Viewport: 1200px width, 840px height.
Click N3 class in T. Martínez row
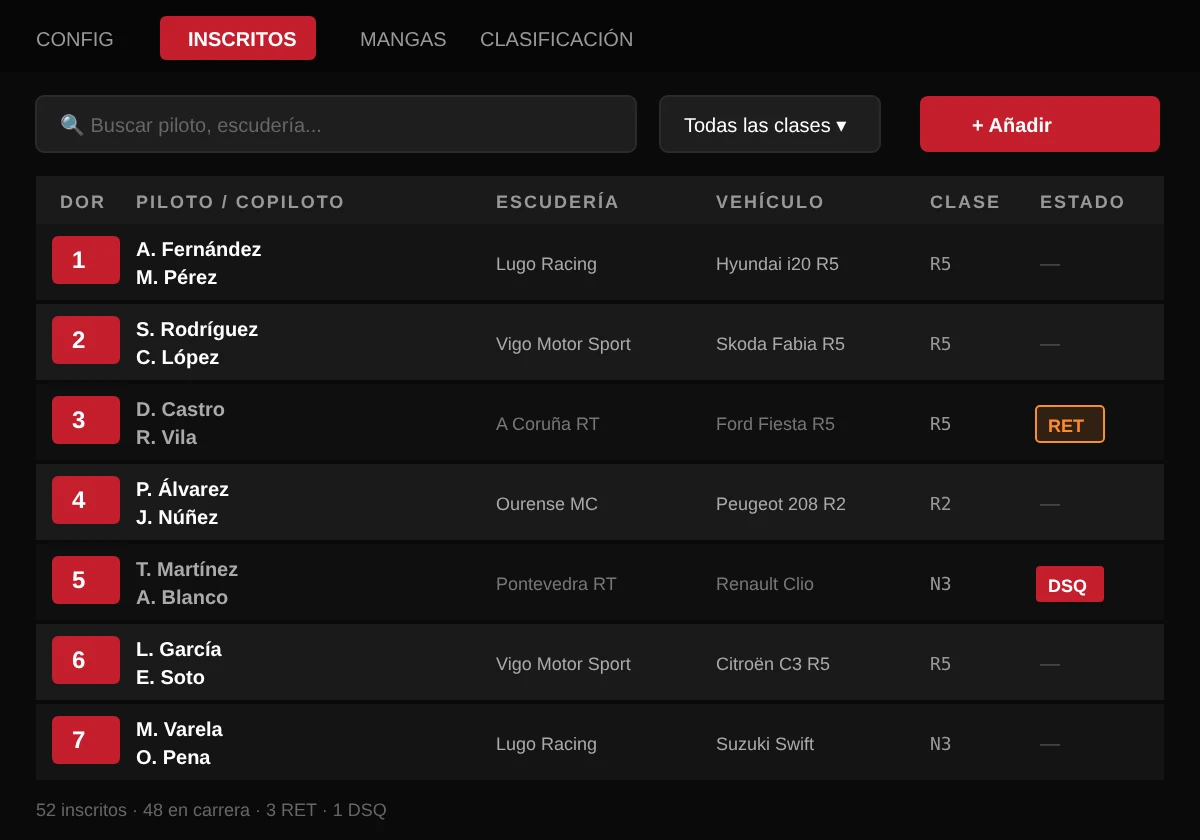pyautogui.click(x=940, y=584)
